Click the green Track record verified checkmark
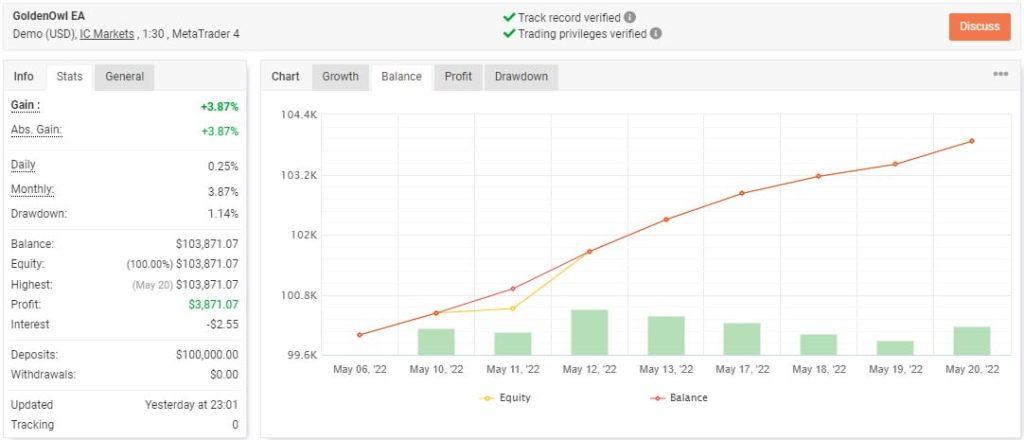Image resolution: width=1024 pixels, height=440 pixels. 509,17
